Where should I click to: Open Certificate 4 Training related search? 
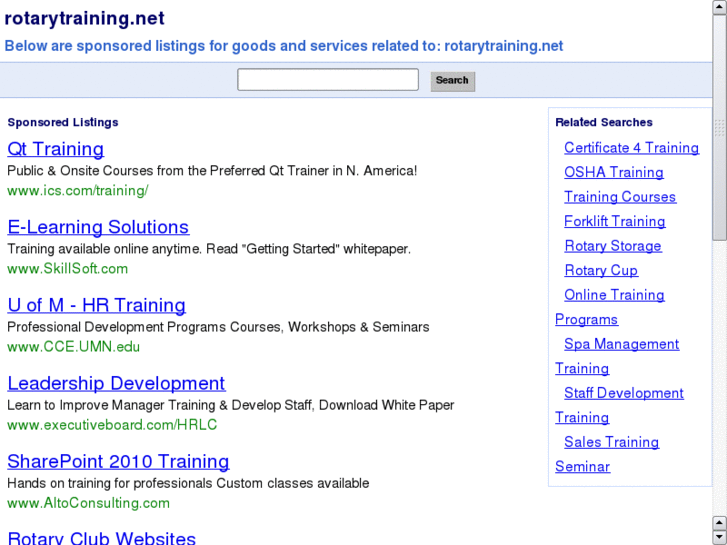[x=631, y=148]
